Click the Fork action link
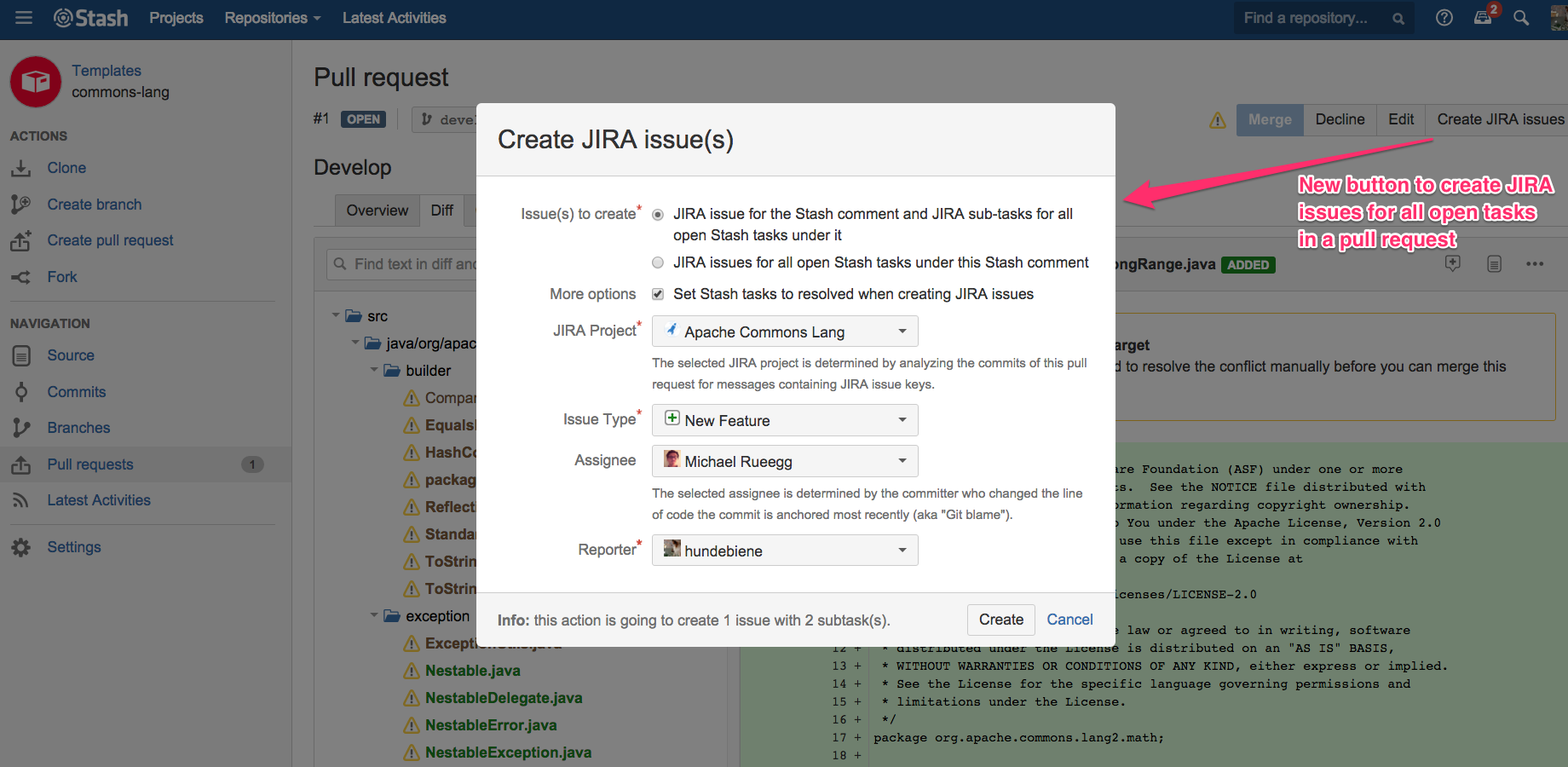Screen dimensions: 1568x767 (x=62, y=277)
